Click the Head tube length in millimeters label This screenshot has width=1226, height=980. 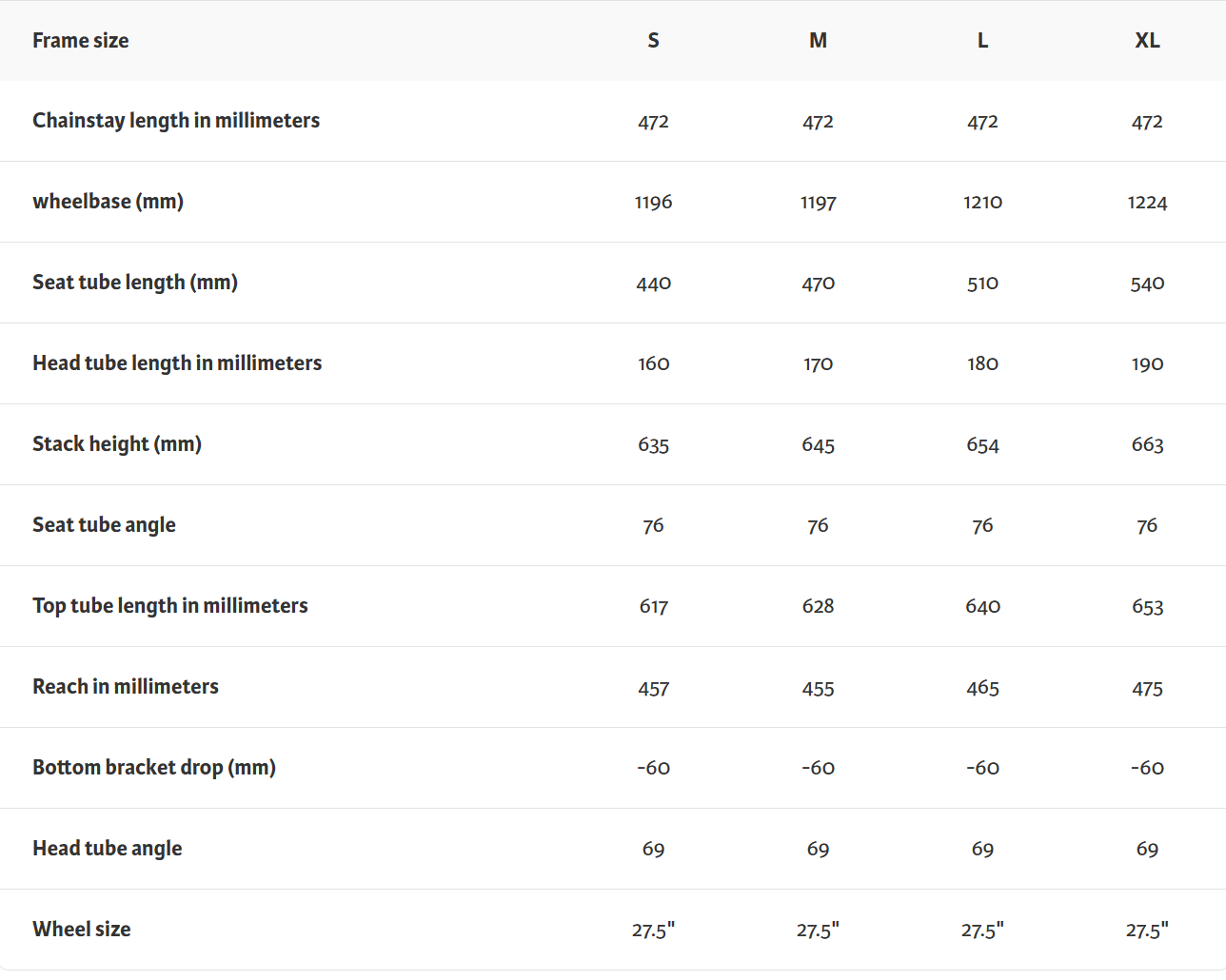point(177,363)
